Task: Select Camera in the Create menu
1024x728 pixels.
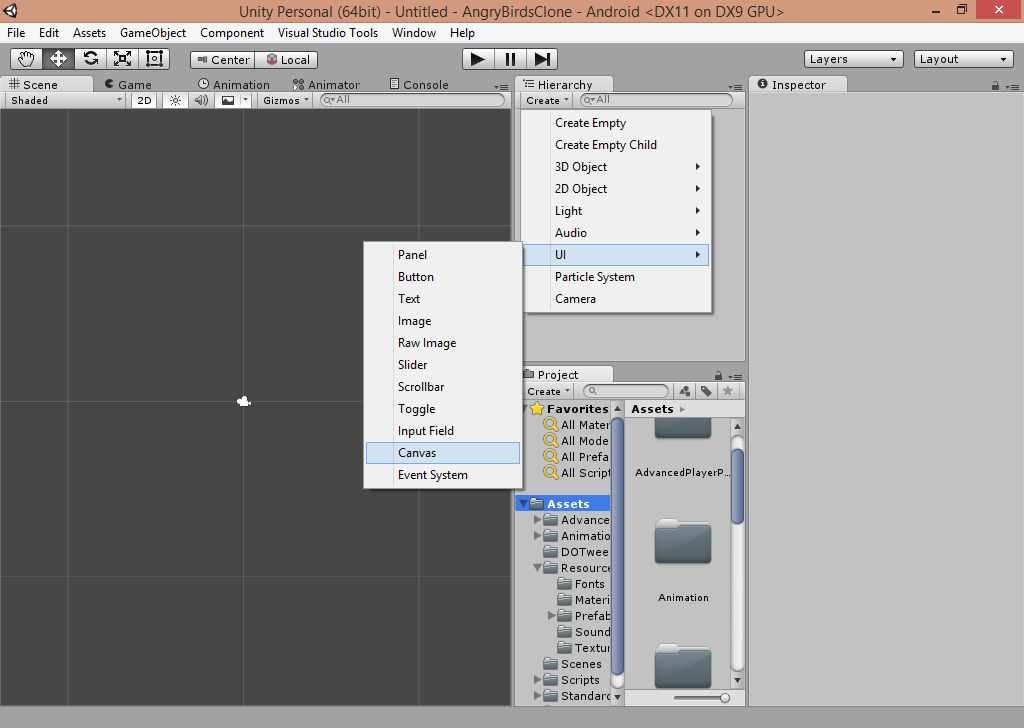Action: point(616,299)
